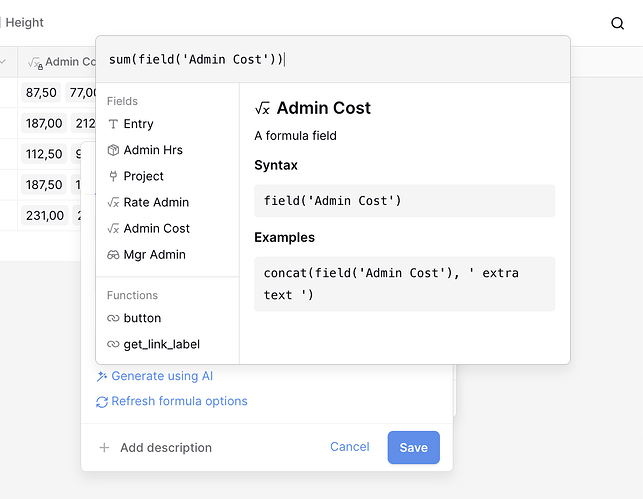Click the Admin Hrs field icon
This screenshot has width=643, height=499.
coord(113,150)
